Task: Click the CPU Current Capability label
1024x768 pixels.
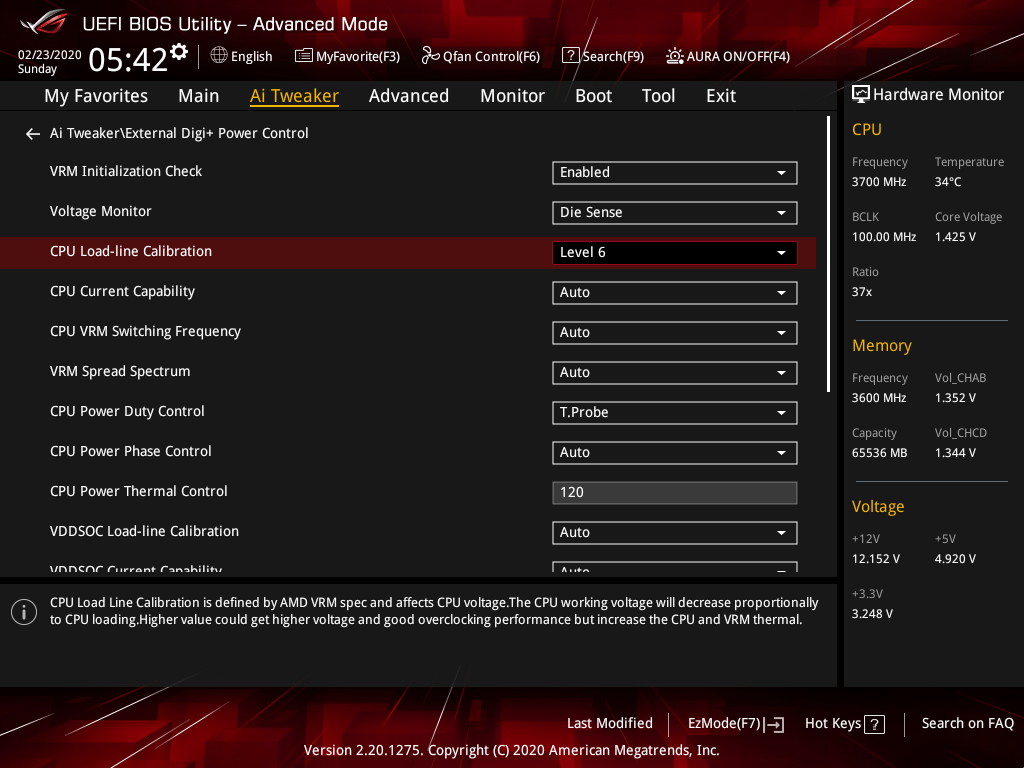Action: pos(123,291)
